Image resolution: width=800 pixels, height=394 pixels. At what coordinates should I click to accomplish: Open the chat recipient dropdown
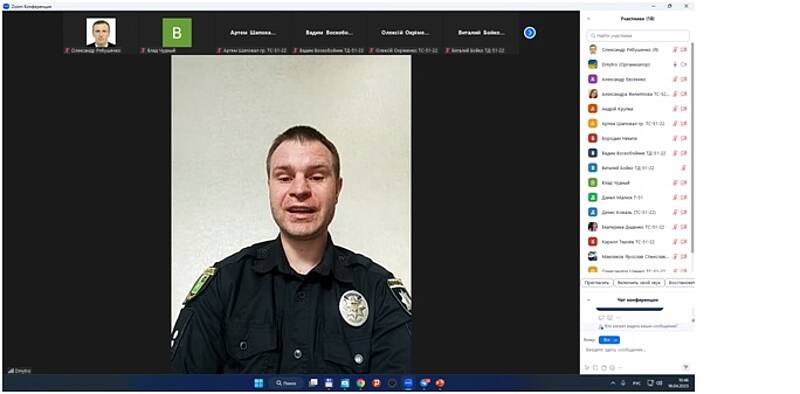(609, 340)
